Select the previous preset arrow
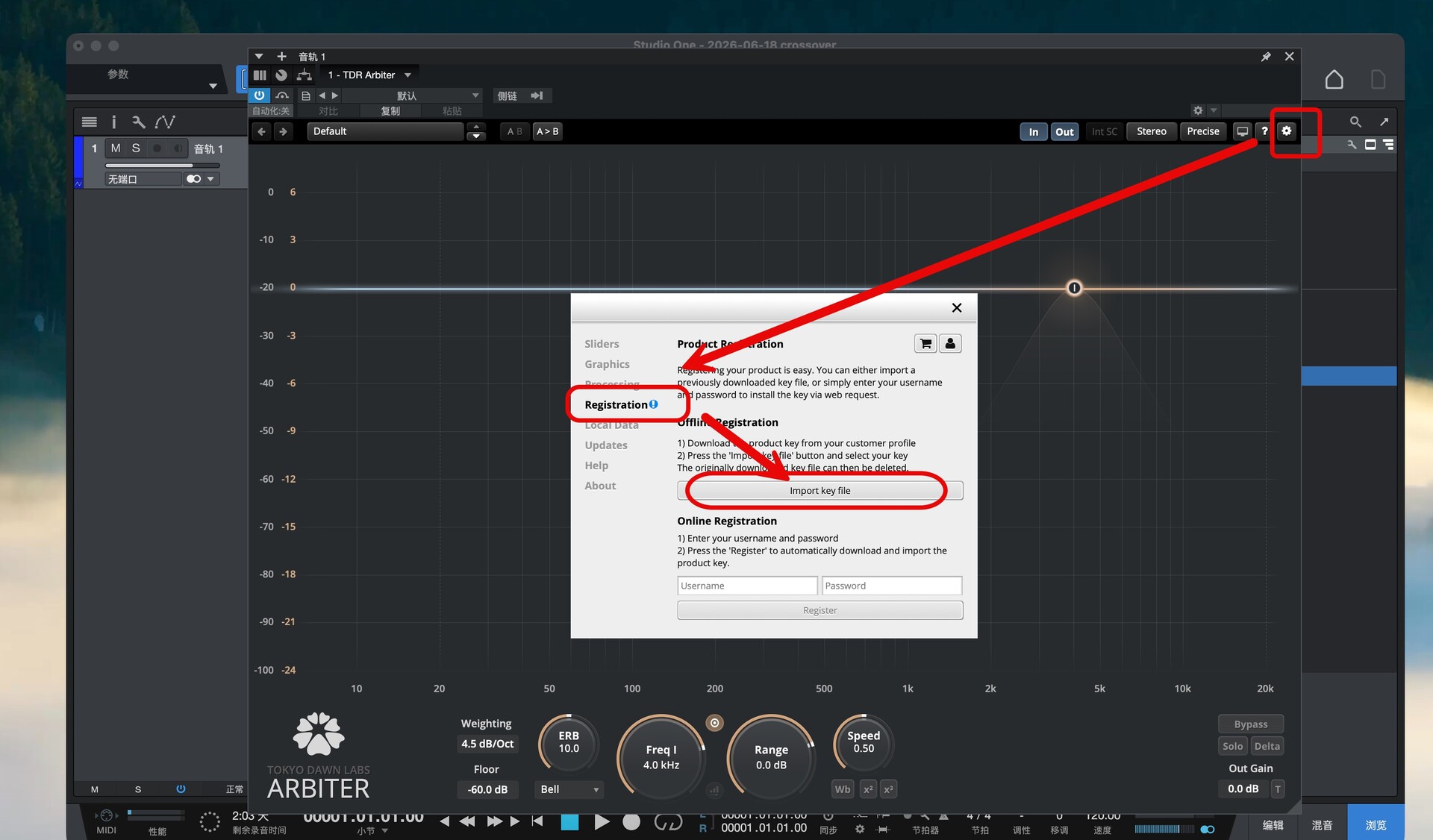 point(322,95)
